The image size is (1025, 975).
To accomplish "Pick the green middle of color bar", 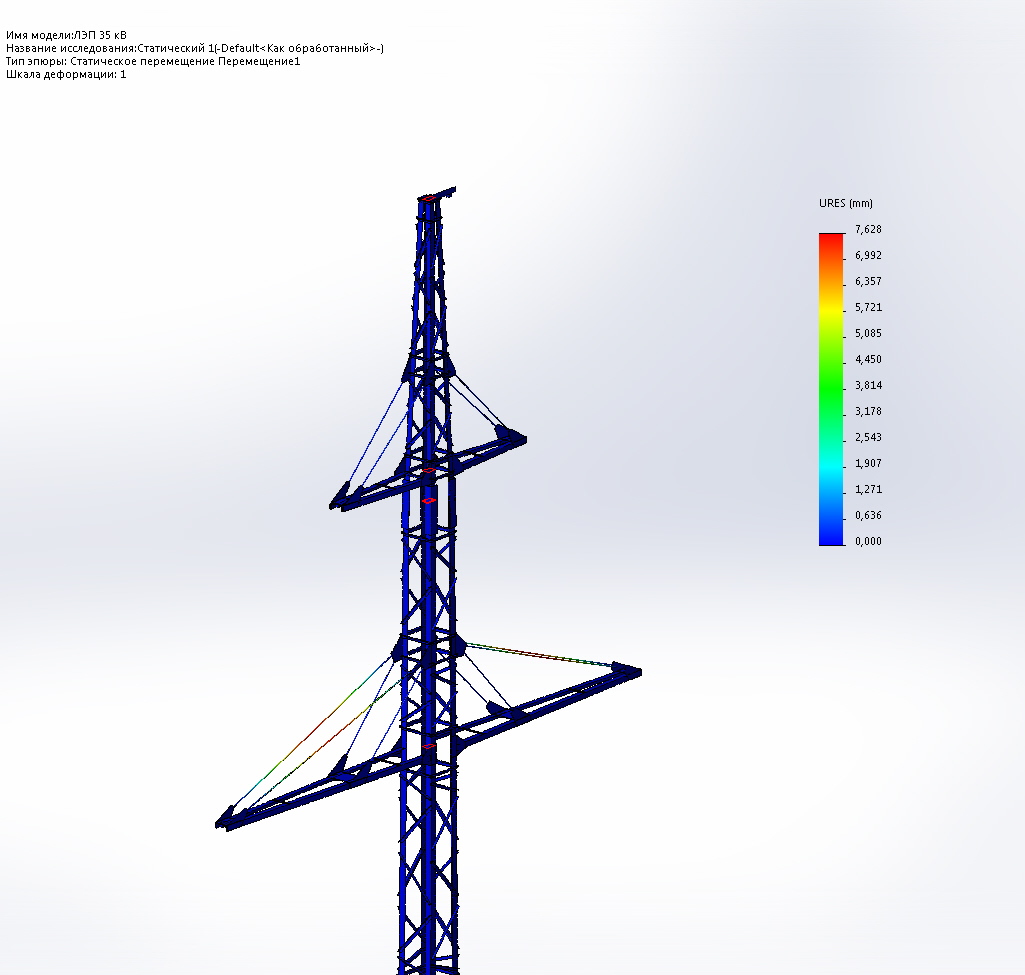I will tap(832, 386).
